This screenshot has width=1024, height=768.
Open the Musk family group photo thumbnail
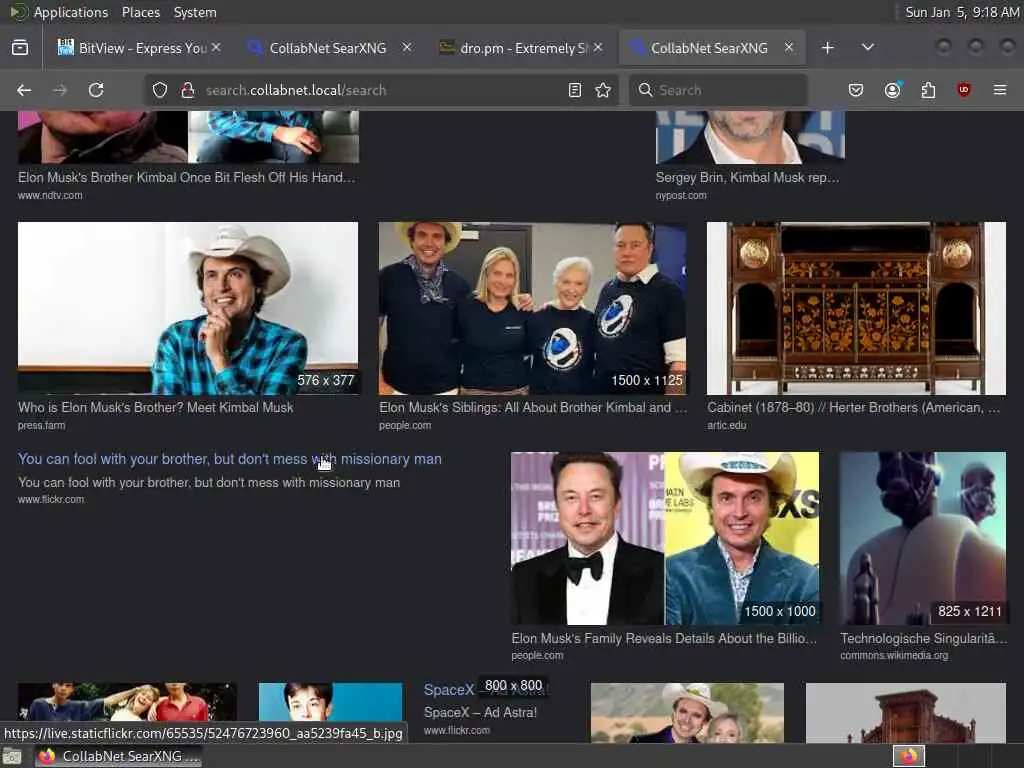click(533, 308)
